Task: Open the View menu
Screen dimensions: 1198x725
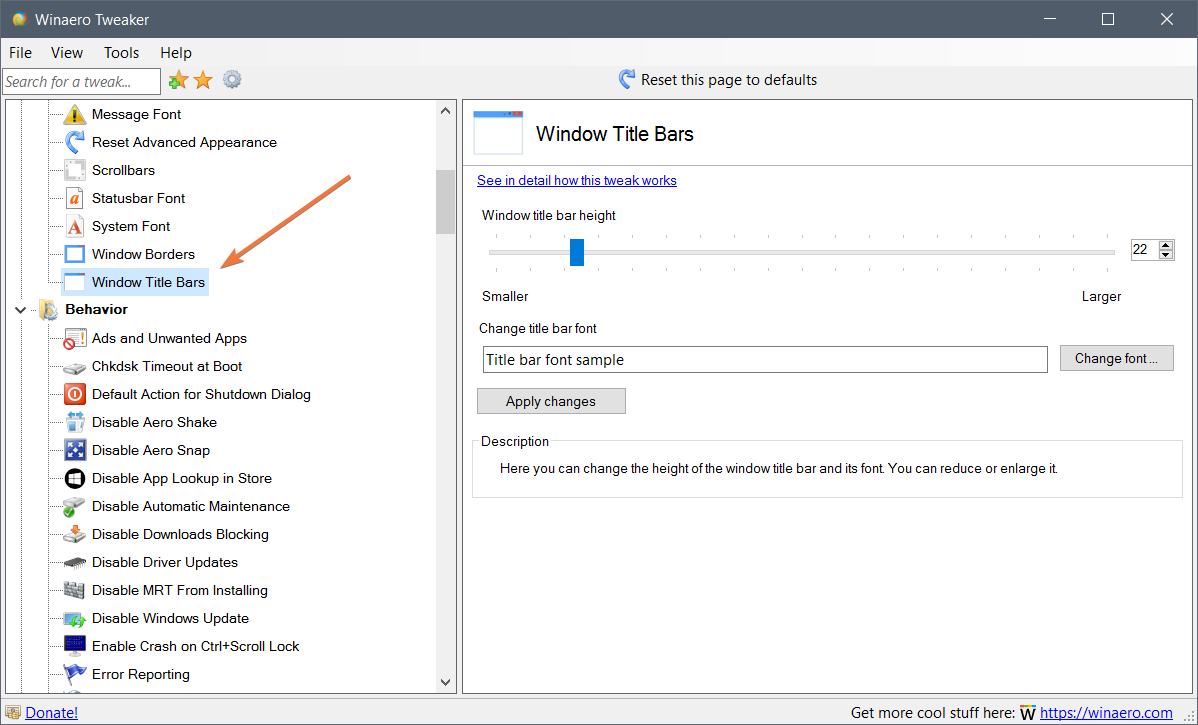Action: click(x=67, y=53)
